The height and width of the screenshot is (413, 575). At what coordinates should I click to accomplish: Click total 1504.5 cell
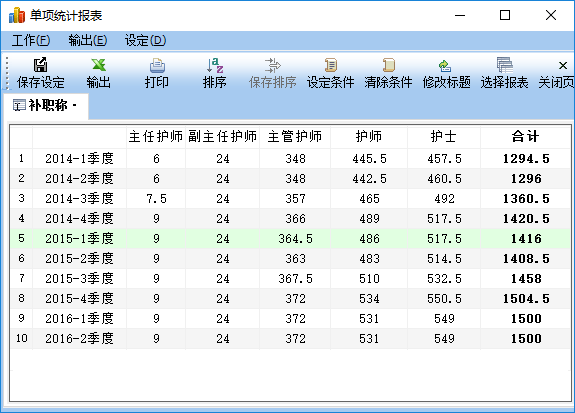coord(526,299)
